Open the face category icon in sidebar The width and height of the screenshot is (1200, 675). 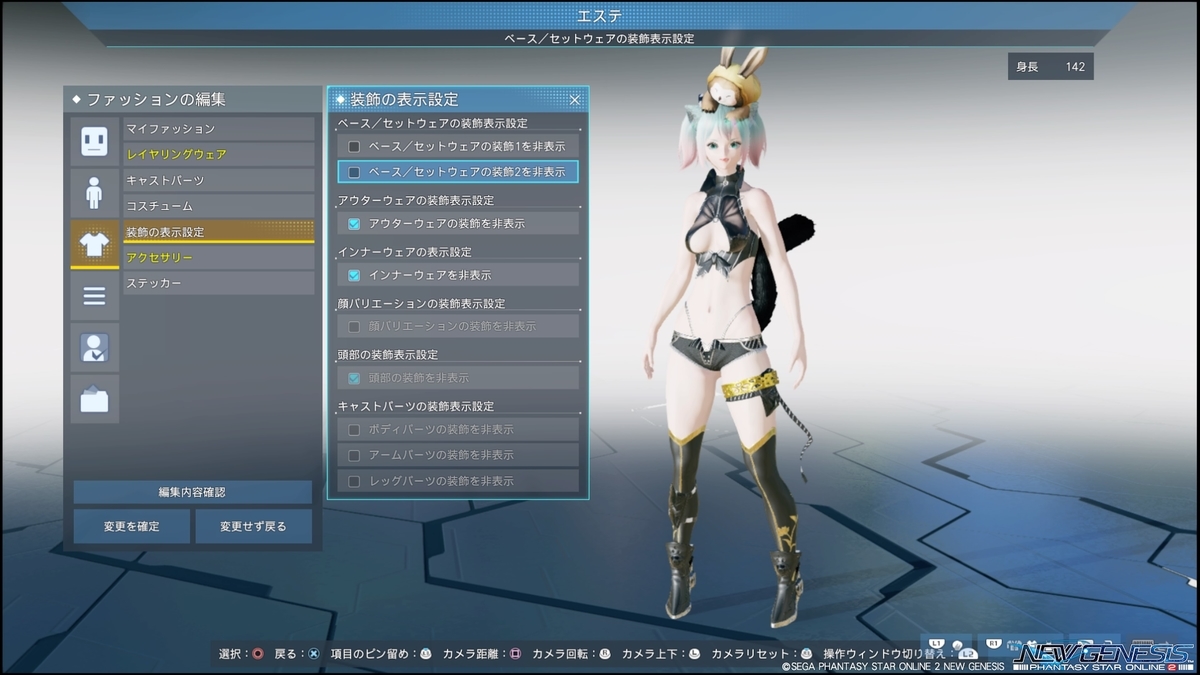[x=94, y=141]
